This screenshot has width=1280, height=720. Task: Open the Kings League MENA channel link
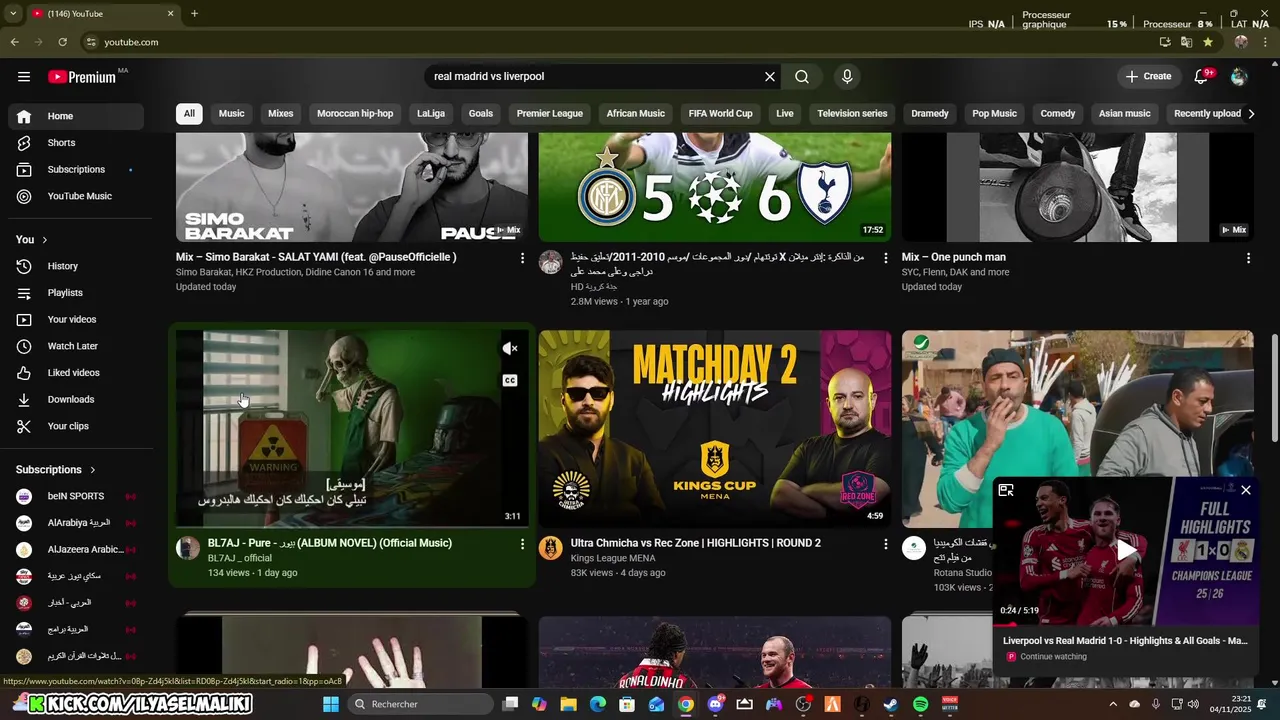tap(613, 559)
